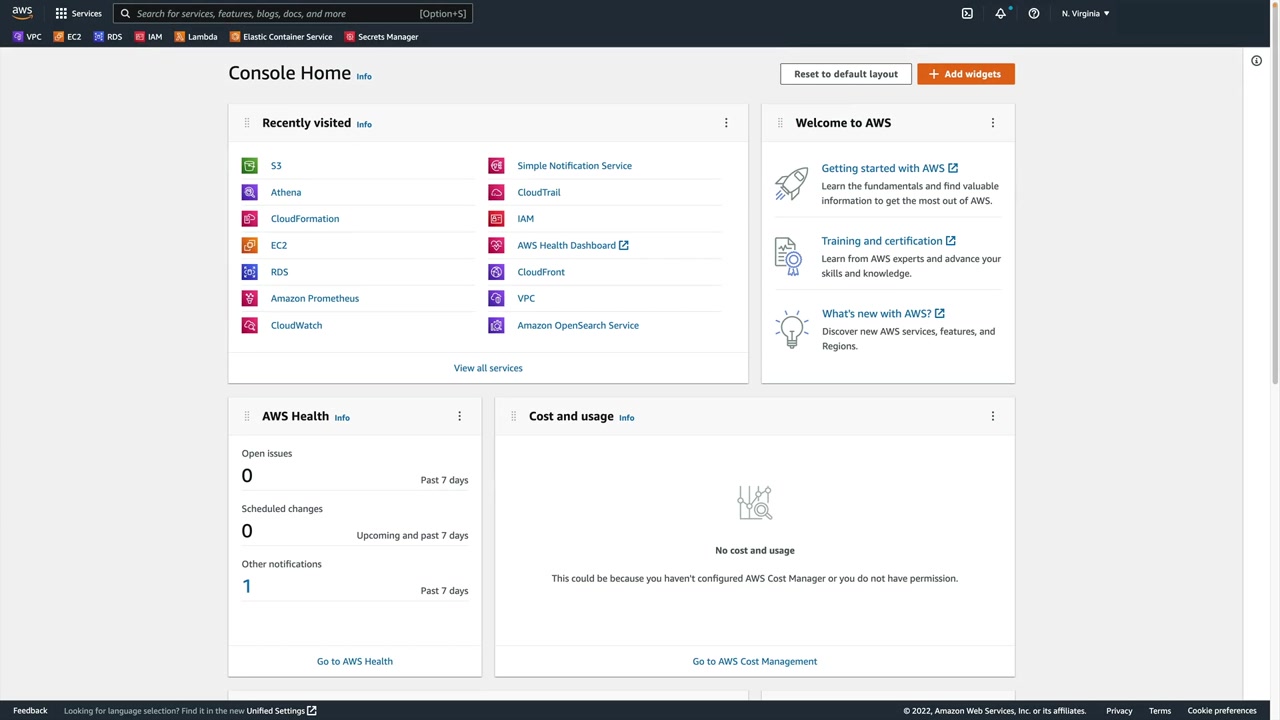
Task: Click the CloudFront service icon
Action: coord(496,272)
